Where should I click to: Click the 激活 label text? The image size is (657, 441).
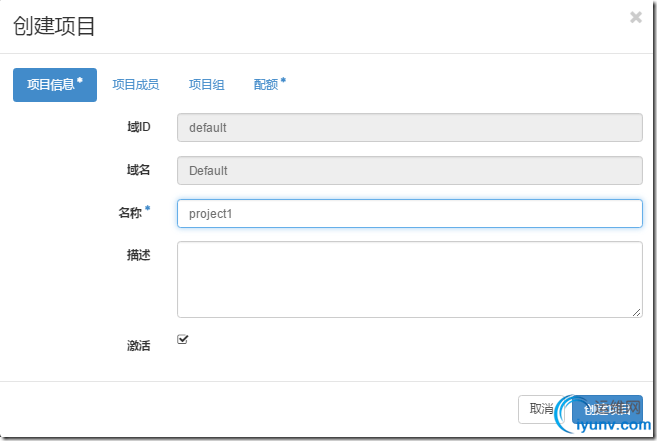pyautogui.click(x=138, y=346)
